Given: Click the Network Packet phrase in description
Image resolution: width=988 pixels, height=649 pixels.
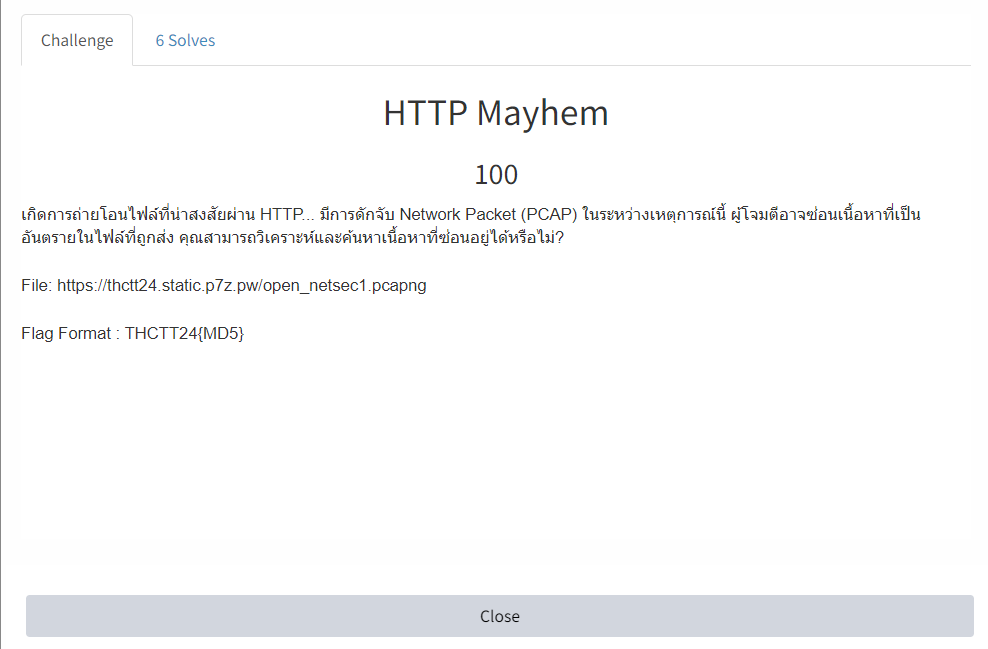Looking at the screenshot, I should pyautogui.click(x=457, y=214).
